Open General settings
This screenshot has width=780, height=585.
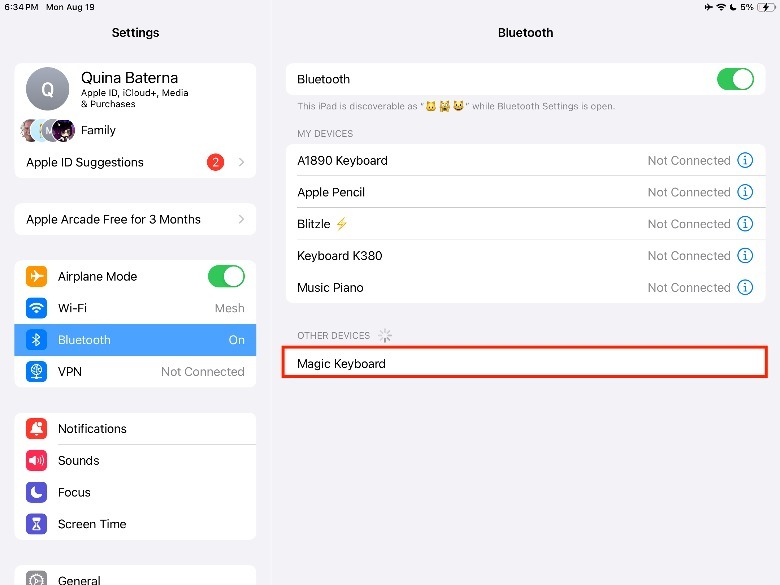point(135,576)
